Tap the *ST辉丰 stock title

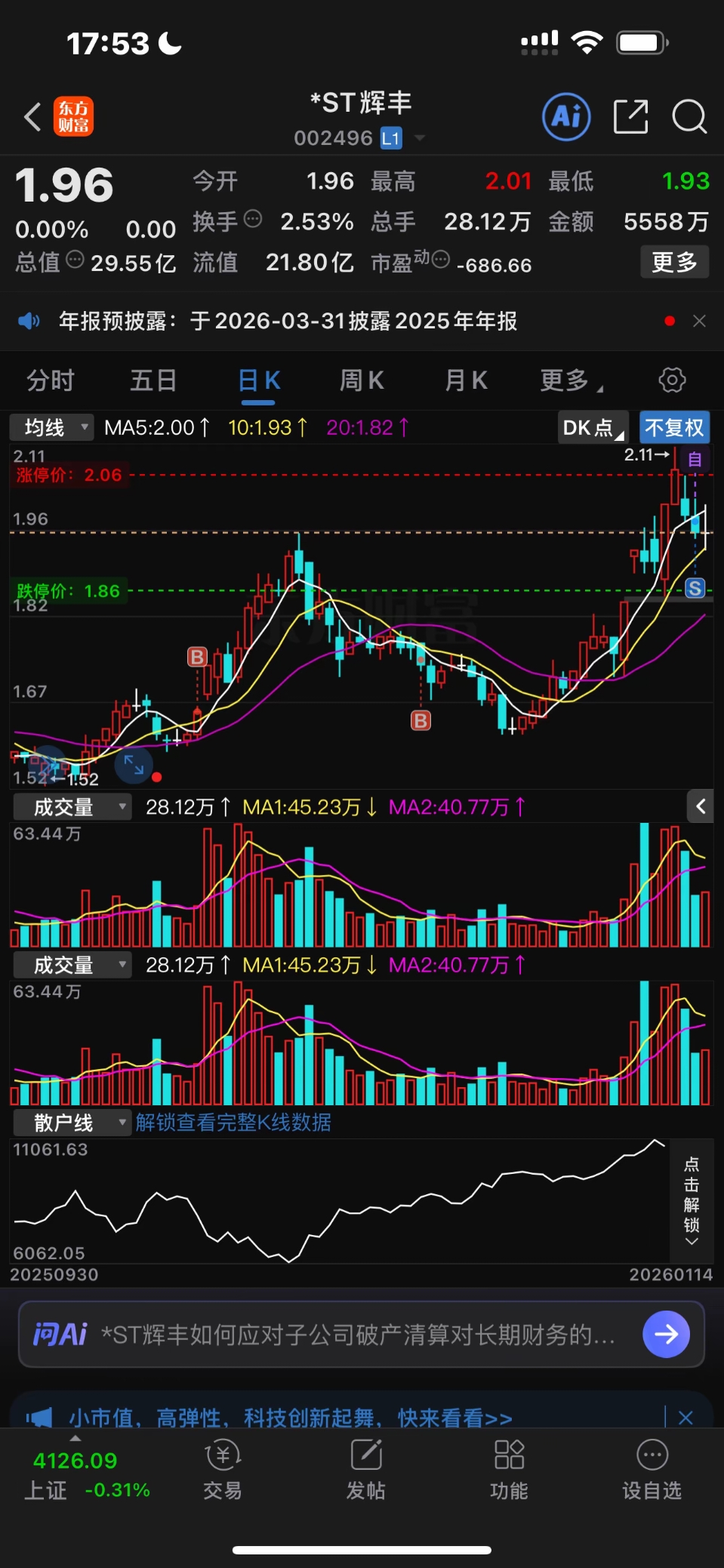tap(361, 102)
